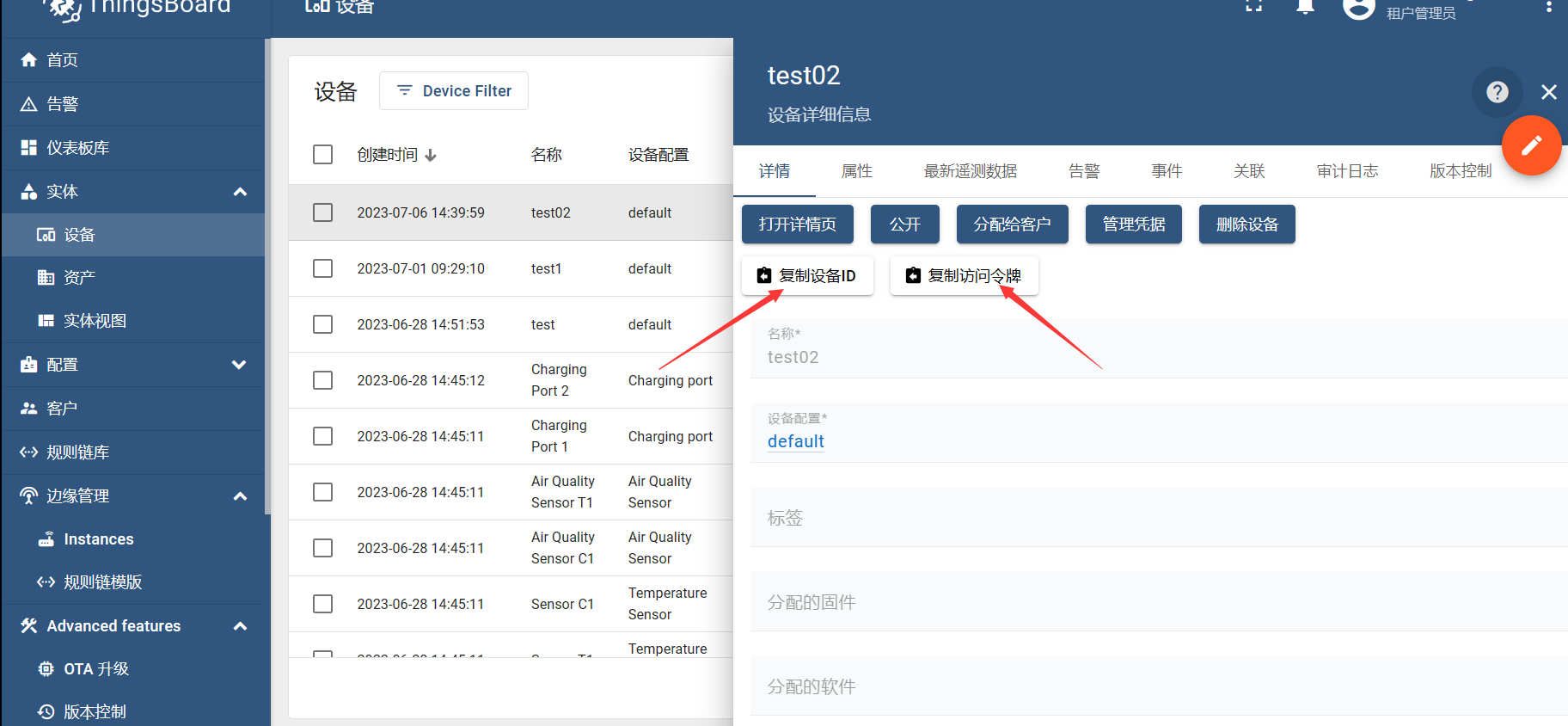Open the default device profile link
The height and width of the screenshot is (726, 1568).
(796, 441)
